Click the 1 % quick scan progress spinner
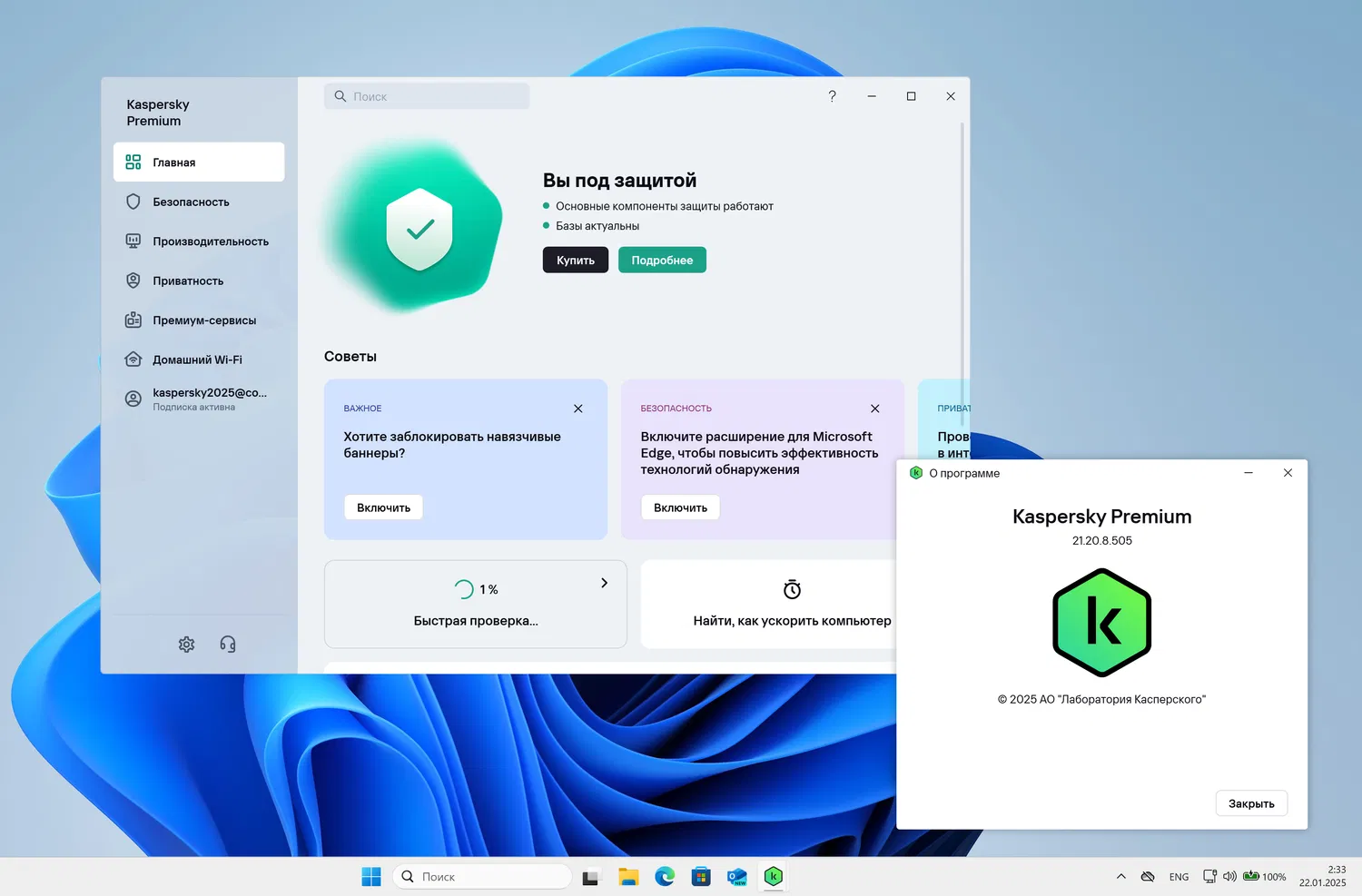The height and width of the screenshot is (896, 1362). 464,589
